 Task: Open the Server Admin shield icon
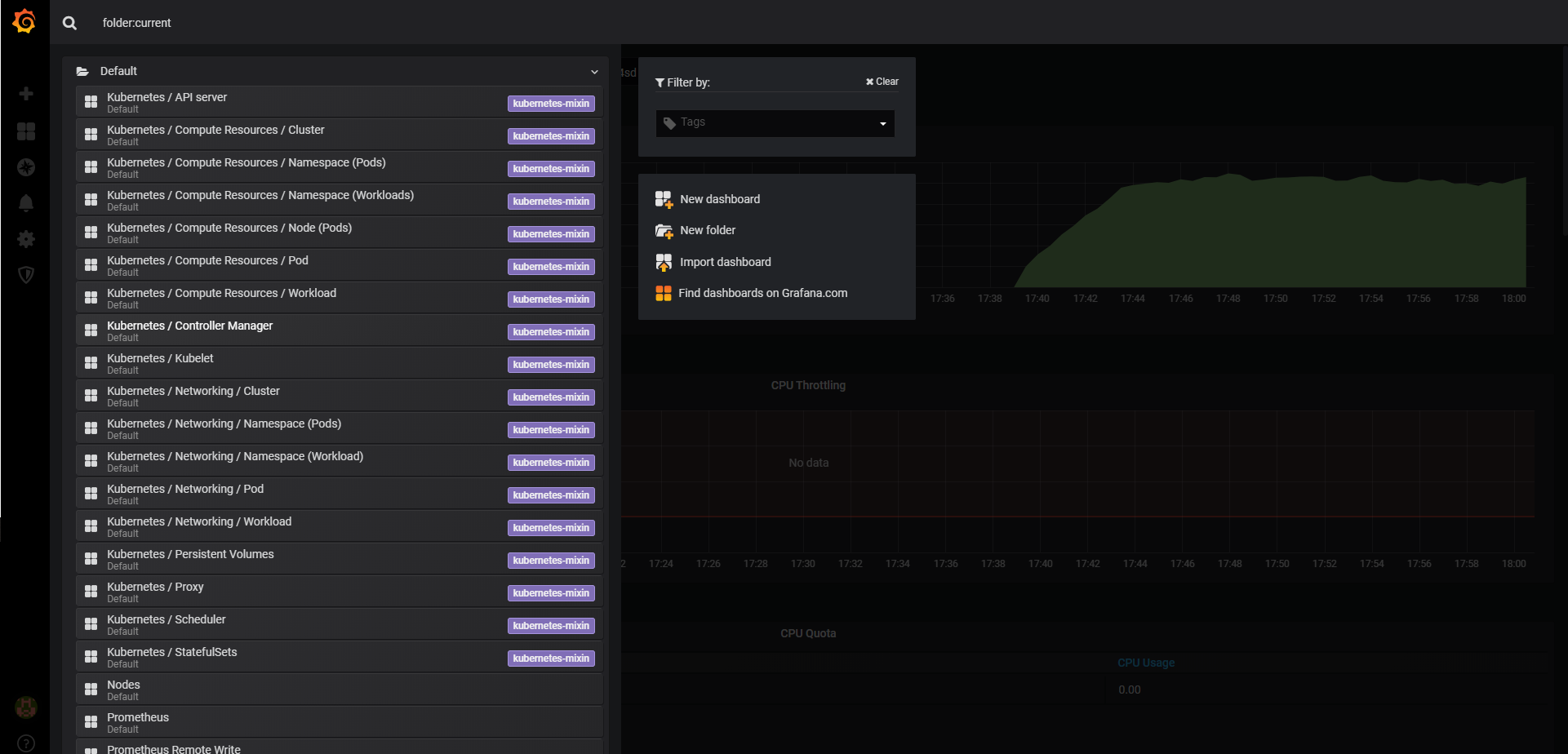point(26,275)
